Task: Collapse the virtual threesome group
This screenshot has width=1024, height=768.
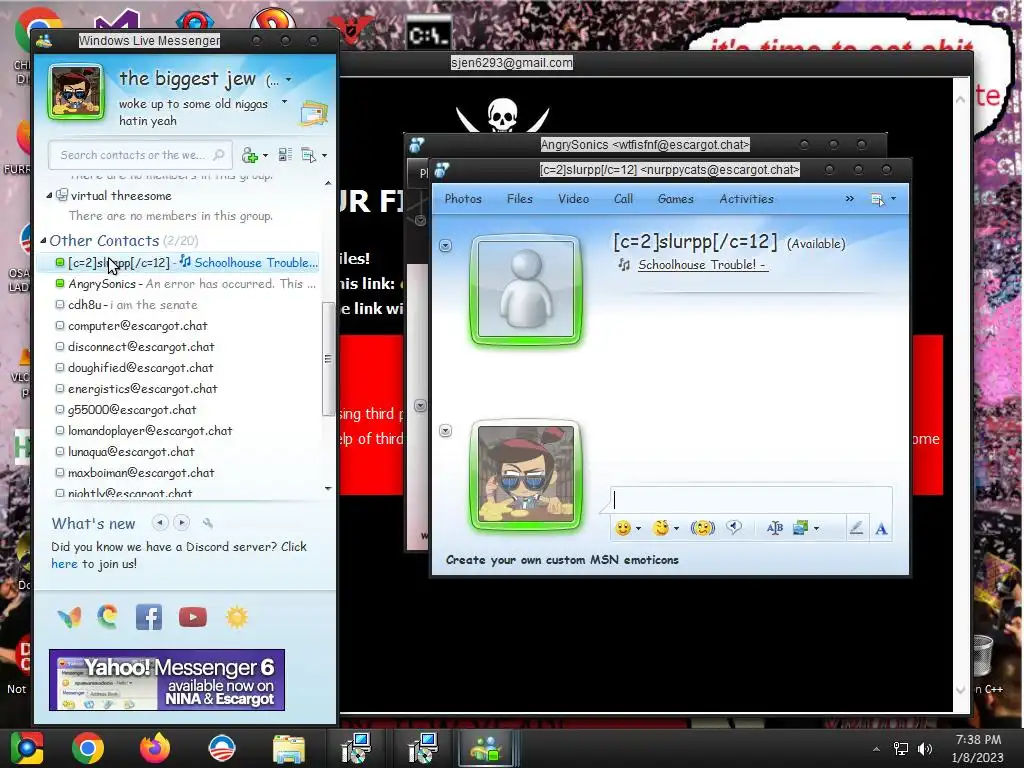Action: tap(49, 195)
